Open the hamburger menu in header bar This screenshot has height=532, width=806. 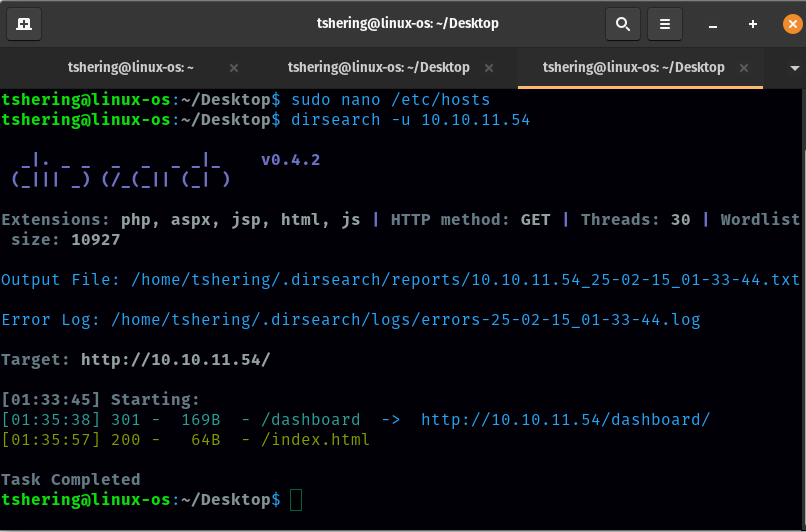coord(664,23)
